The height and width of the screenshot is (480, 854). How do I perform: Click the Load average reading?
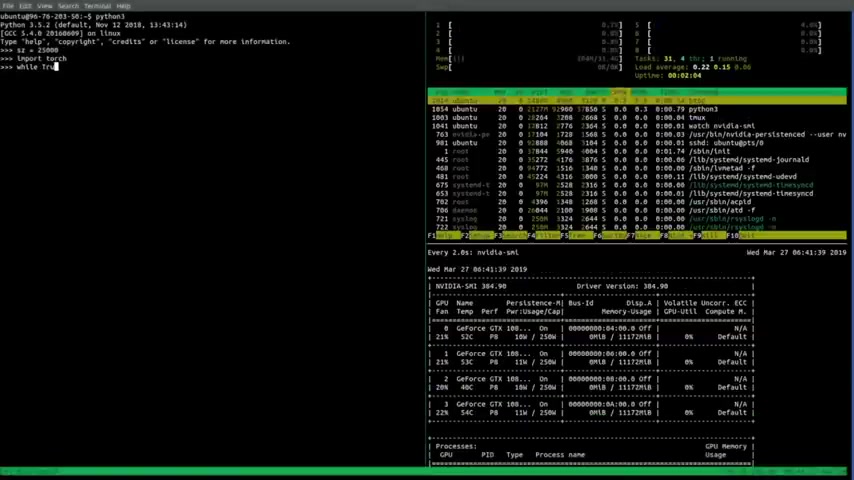click(693, 67)
